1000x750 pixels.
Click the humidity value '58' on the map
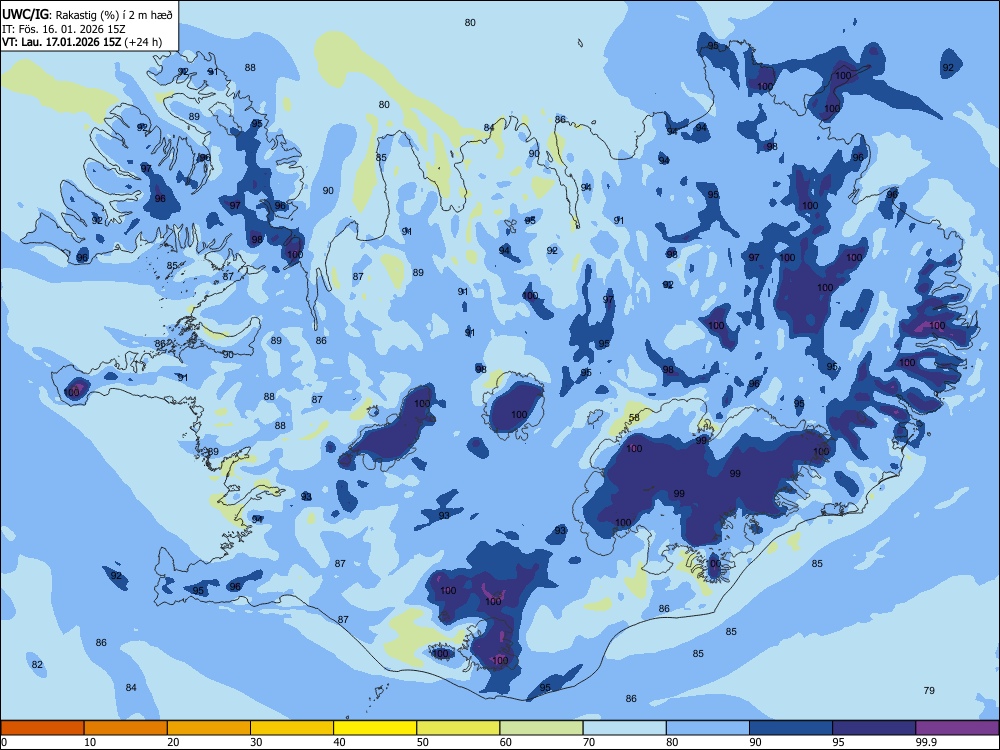coord(634,418)
